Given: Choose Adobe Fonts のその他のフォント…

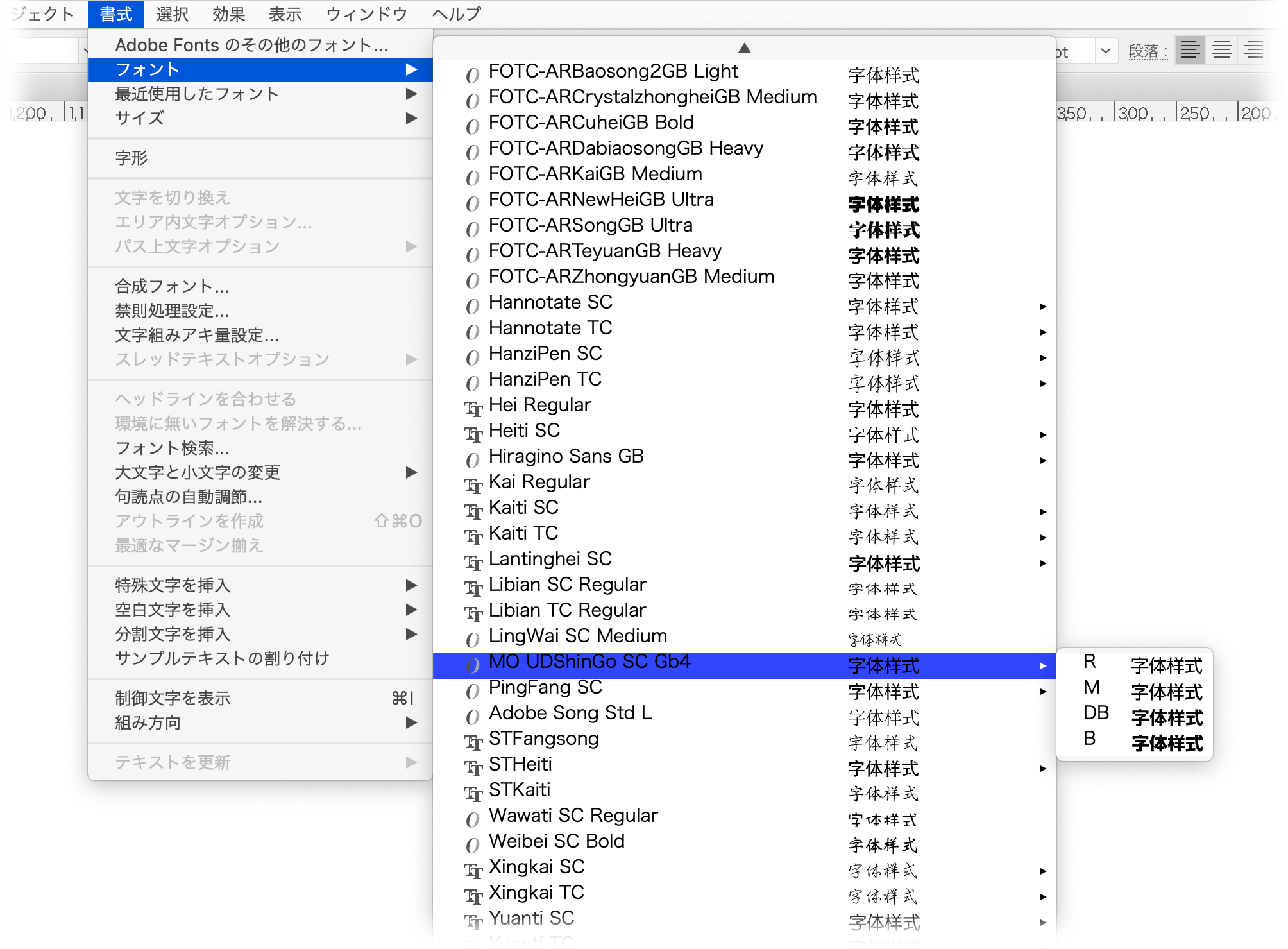Looking at the screenshot, I should pos(260,45).
